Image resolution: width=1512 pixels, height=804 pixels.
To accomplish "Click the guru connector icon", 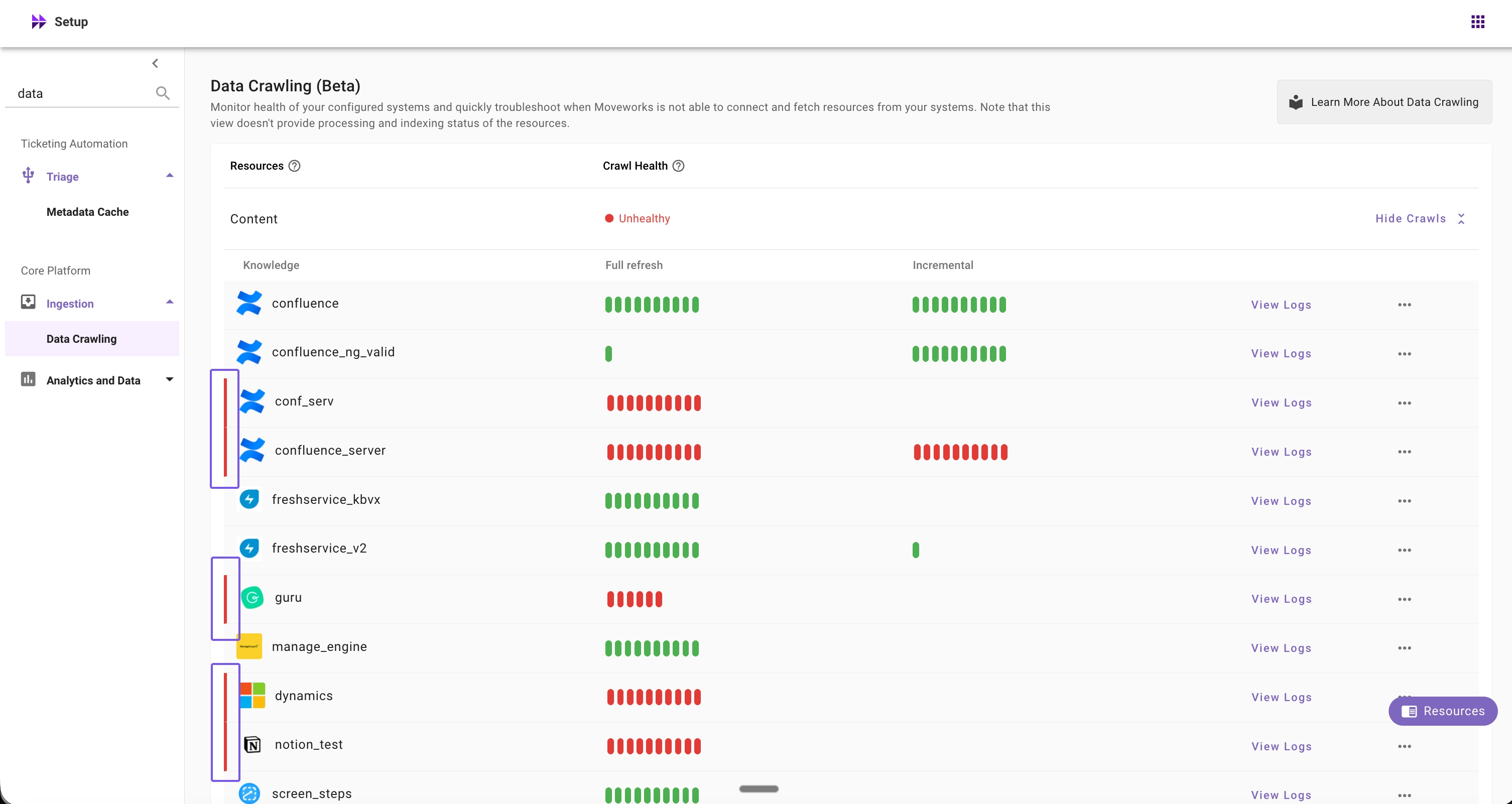I will click(x=253, y=597).
